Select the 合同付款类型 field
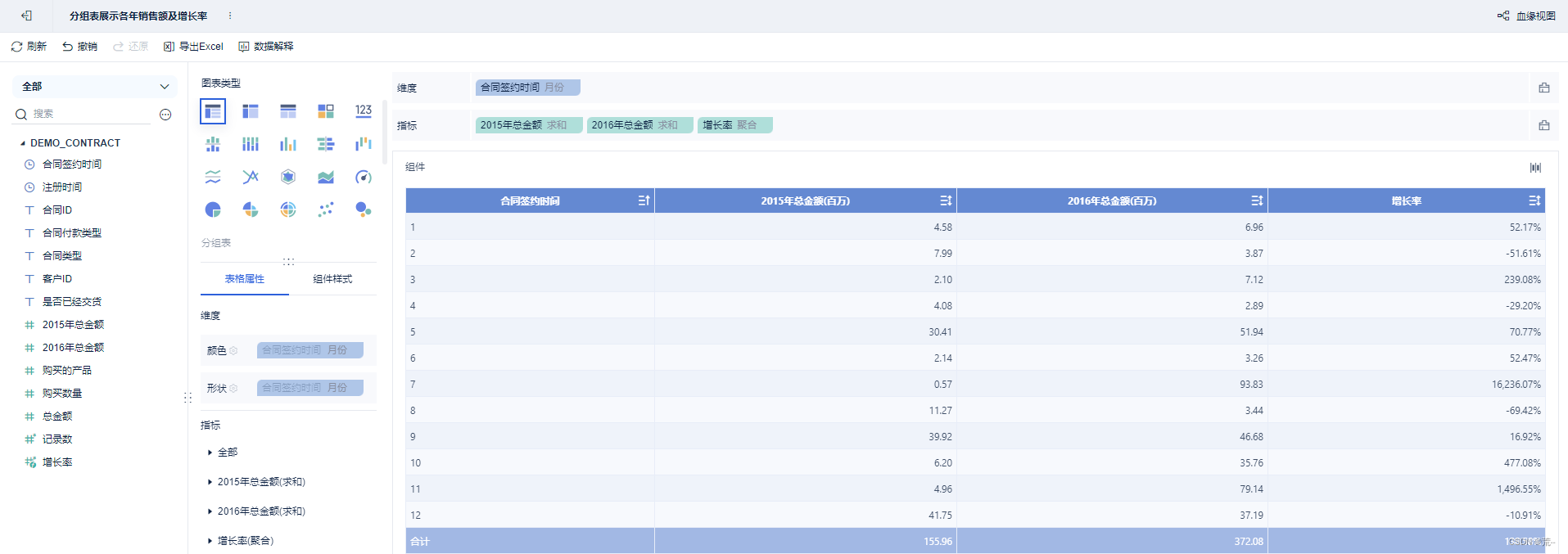 [x=72, y=233]
